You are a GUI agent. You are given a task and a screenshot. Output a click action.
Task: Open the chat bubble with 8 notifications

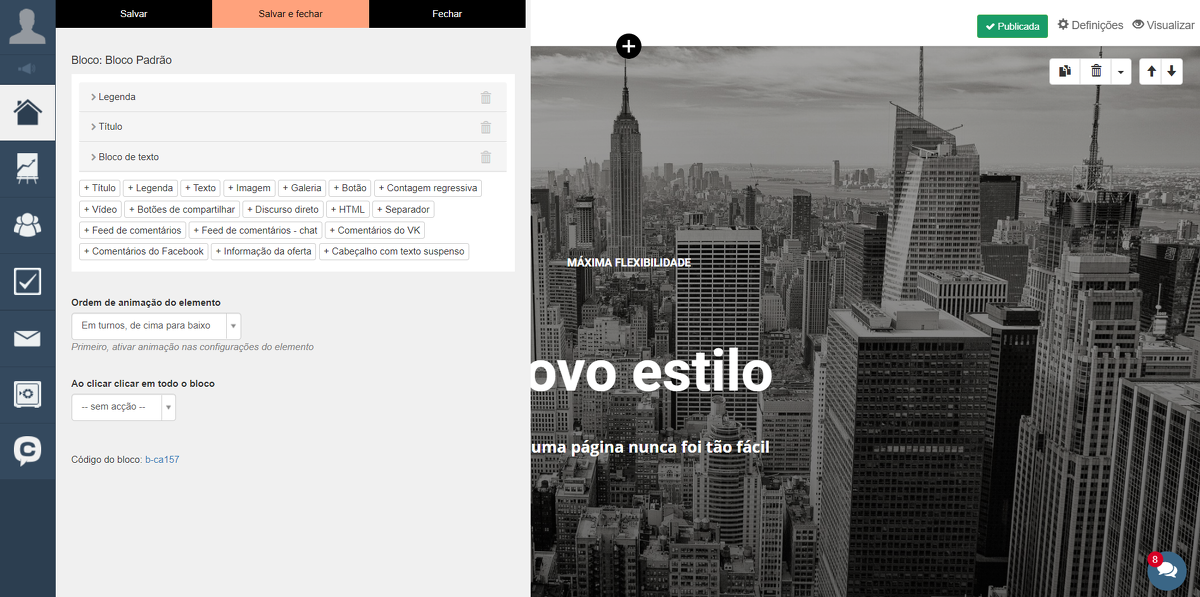pyautogui.click(x=1166, y=569)
